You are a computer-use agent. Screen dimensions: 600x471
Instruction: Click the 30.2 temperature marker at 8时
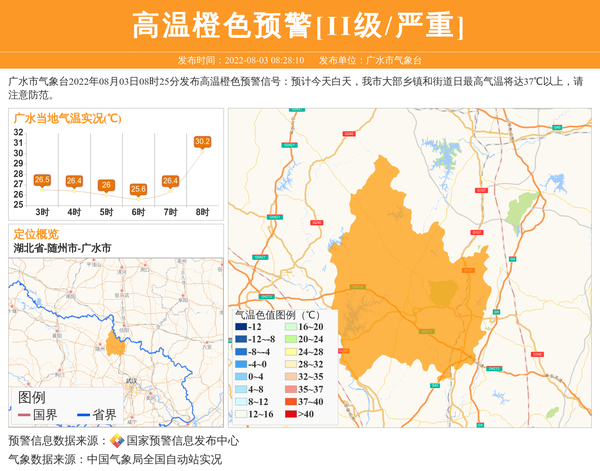click(x=202, y=142)
